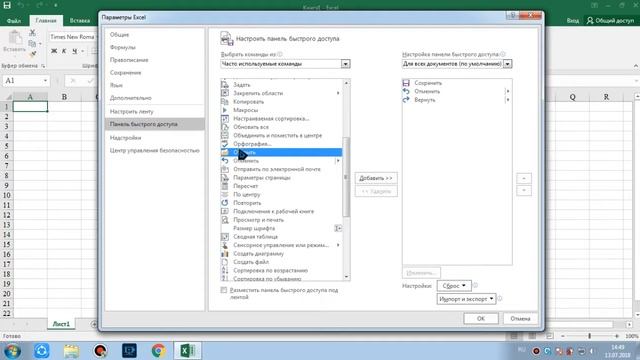Click the Отмена button

pyautogui.click(x=520, y=318)
